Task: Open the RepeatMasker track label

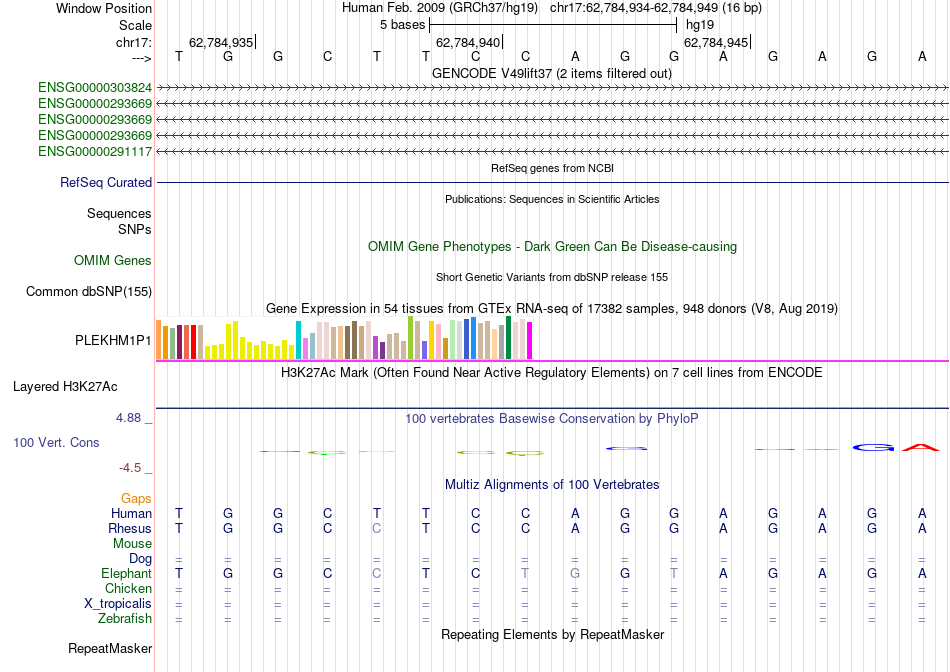Action: (x=110, y=648)
